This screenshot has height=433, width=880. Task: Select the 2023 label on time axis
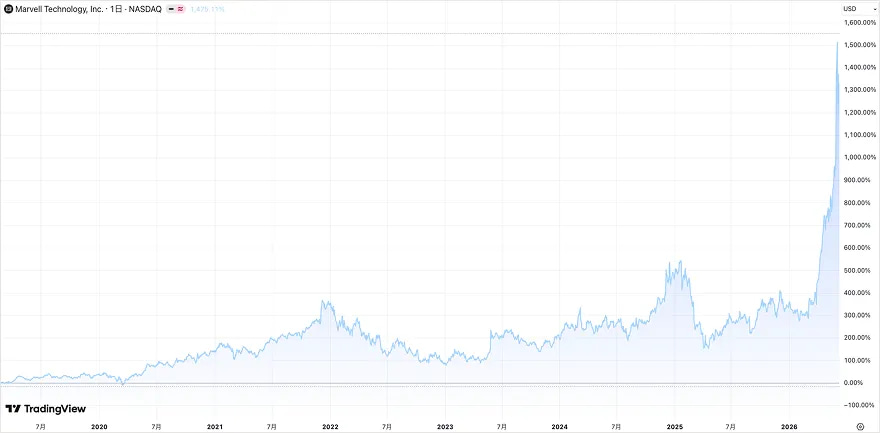pos(444,426)
